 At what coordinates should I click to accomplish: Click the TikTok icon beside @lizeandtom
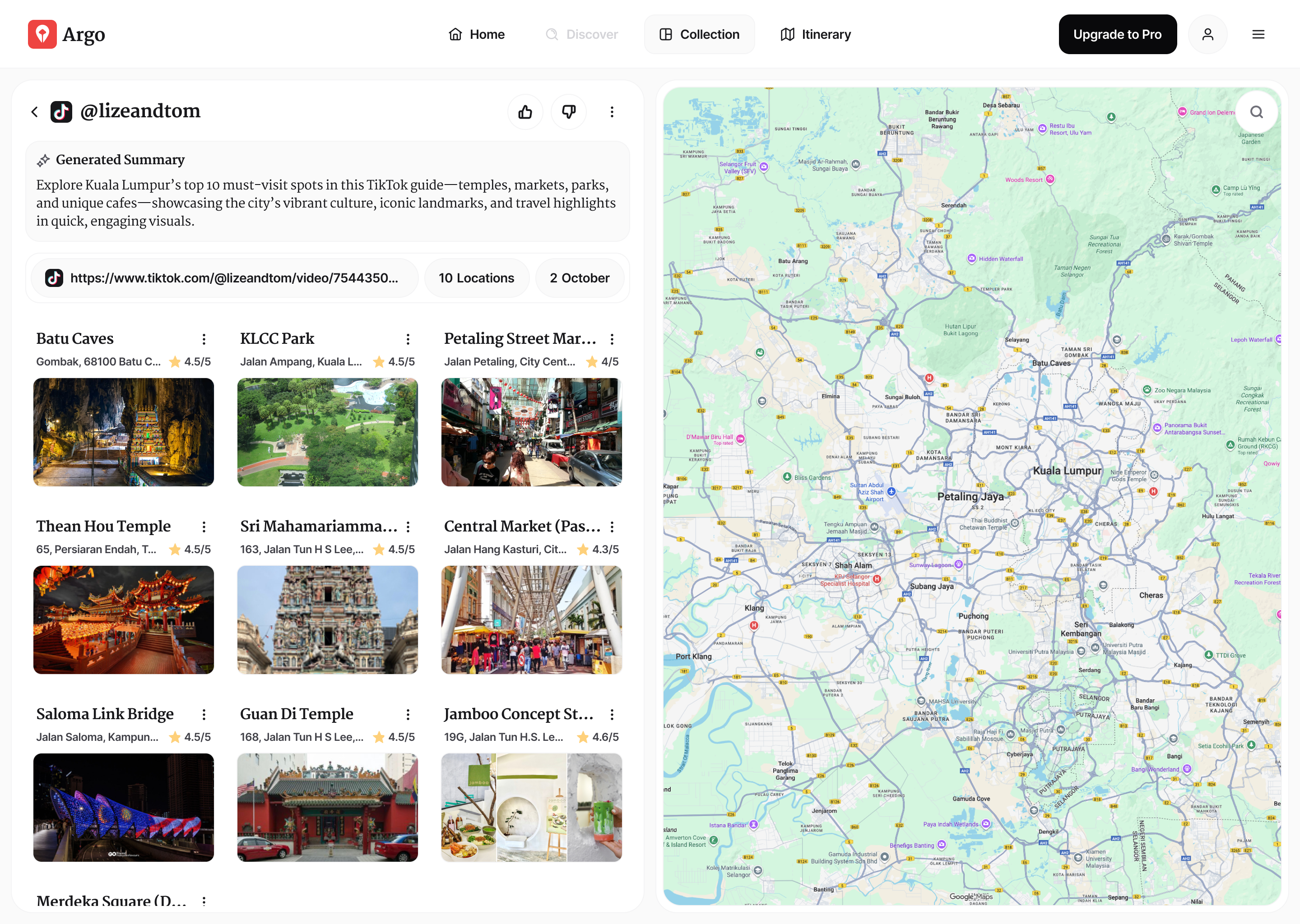tap(61, 111)
